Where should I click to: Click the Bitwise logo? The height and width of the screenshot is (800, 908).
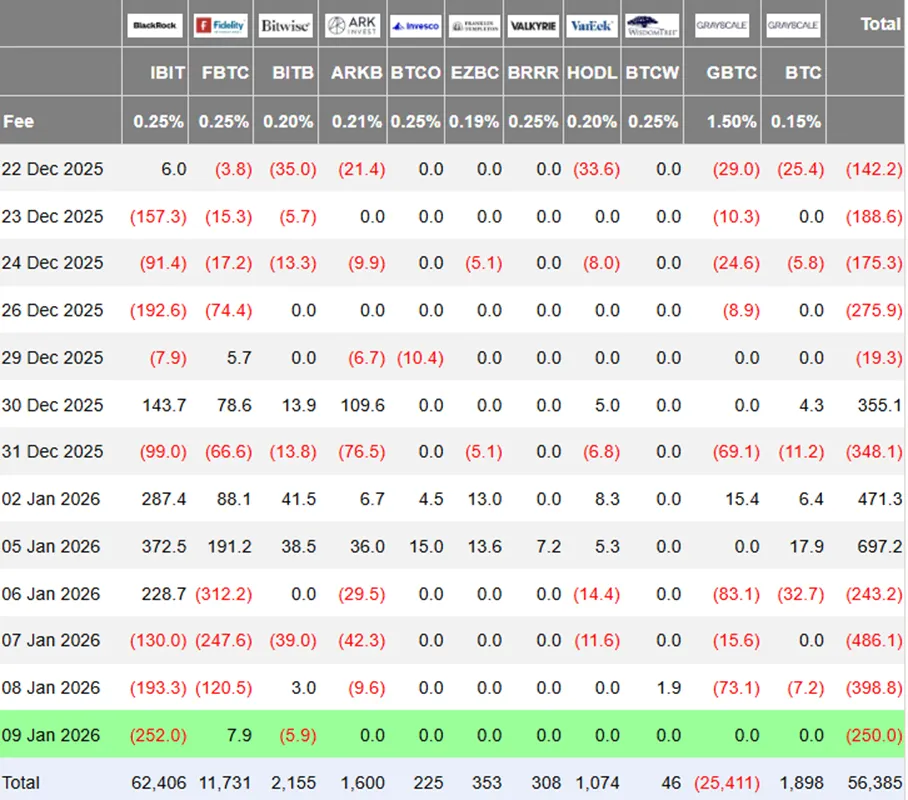(285, 26)
